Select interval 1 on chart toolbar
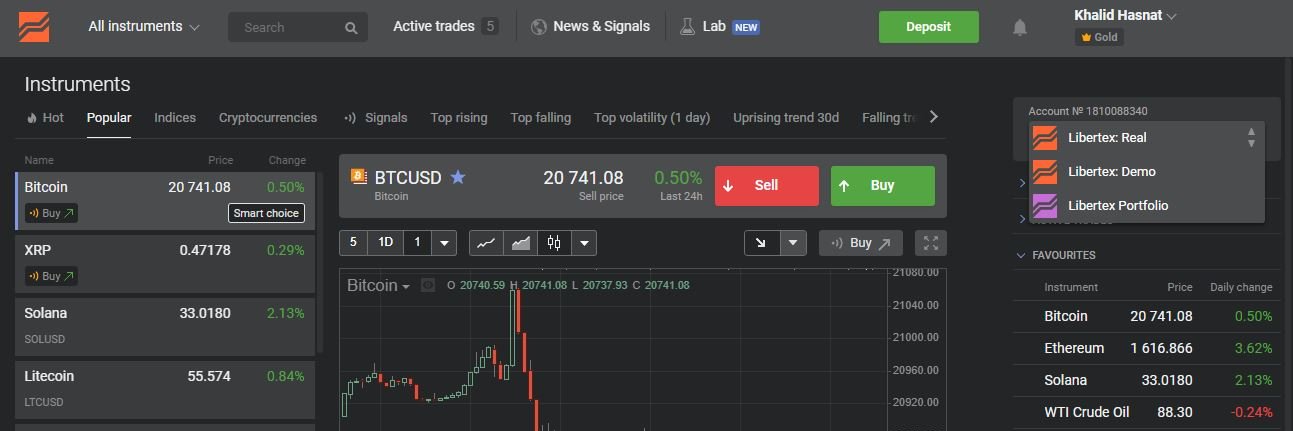The width and height of the screenshot is (1293, 431). click(x=418, y=243)
